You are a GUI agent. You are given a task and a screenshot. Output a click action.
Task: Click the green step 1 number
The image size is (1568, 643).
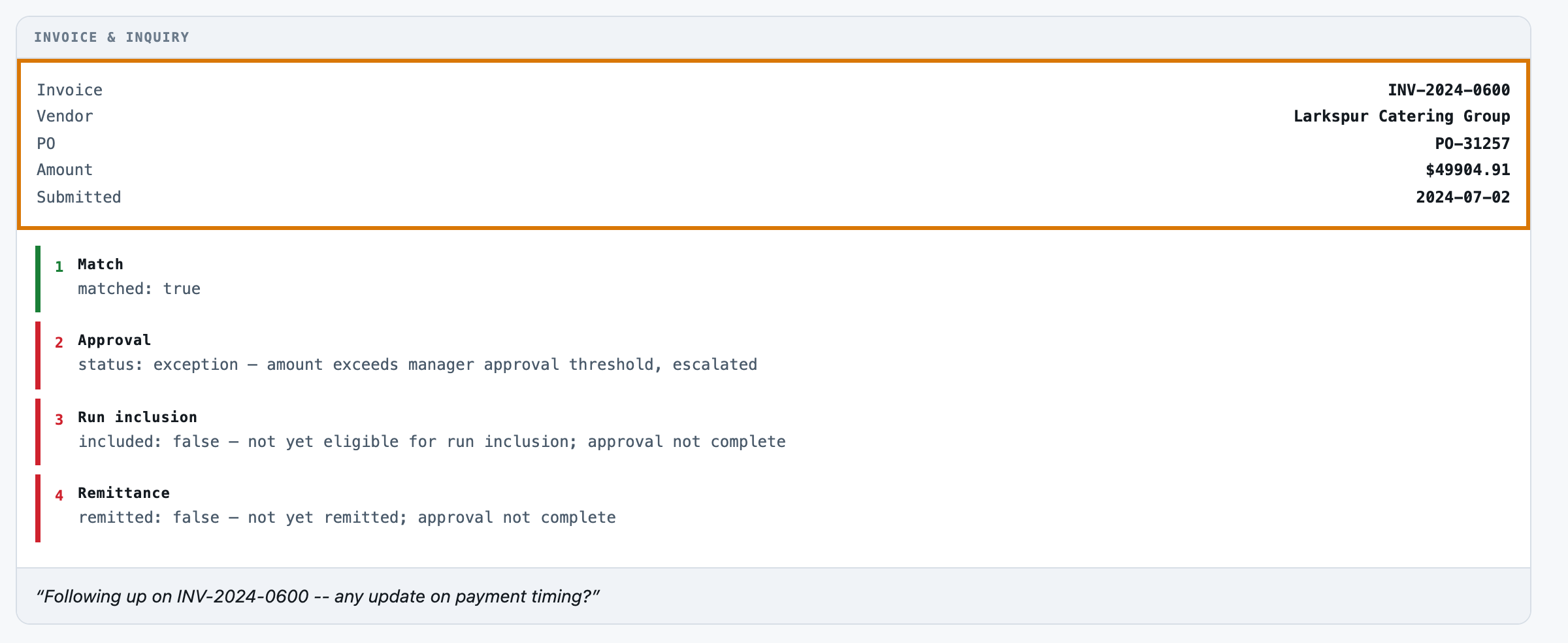tap(59, 267)
